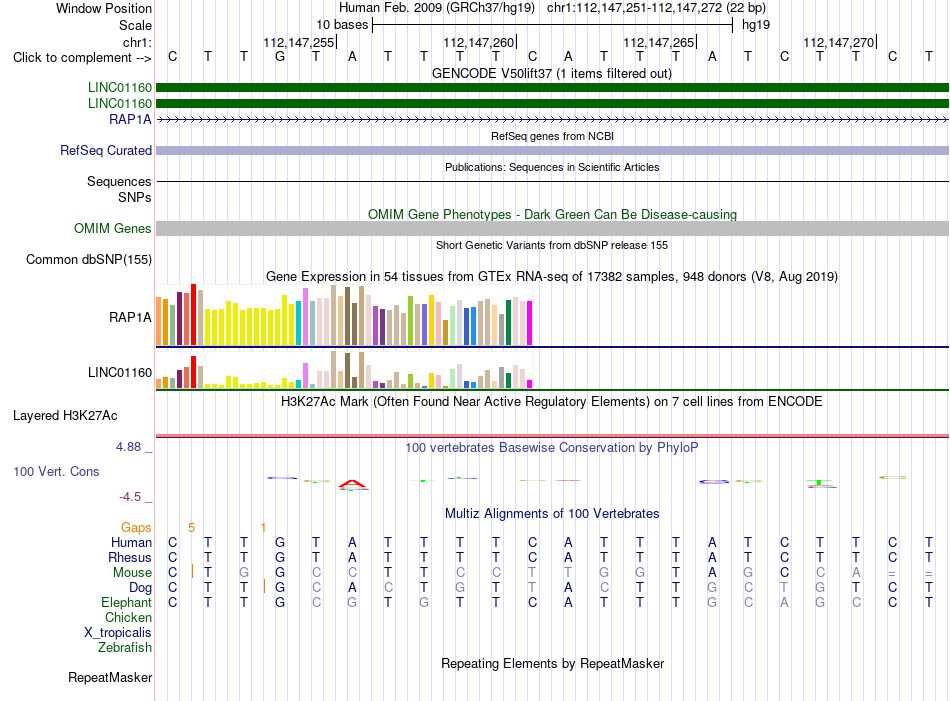Select the chr1: label on the ruler
Image resolution: width=950 pixels, height=701 pixels.
pos(137,42)
